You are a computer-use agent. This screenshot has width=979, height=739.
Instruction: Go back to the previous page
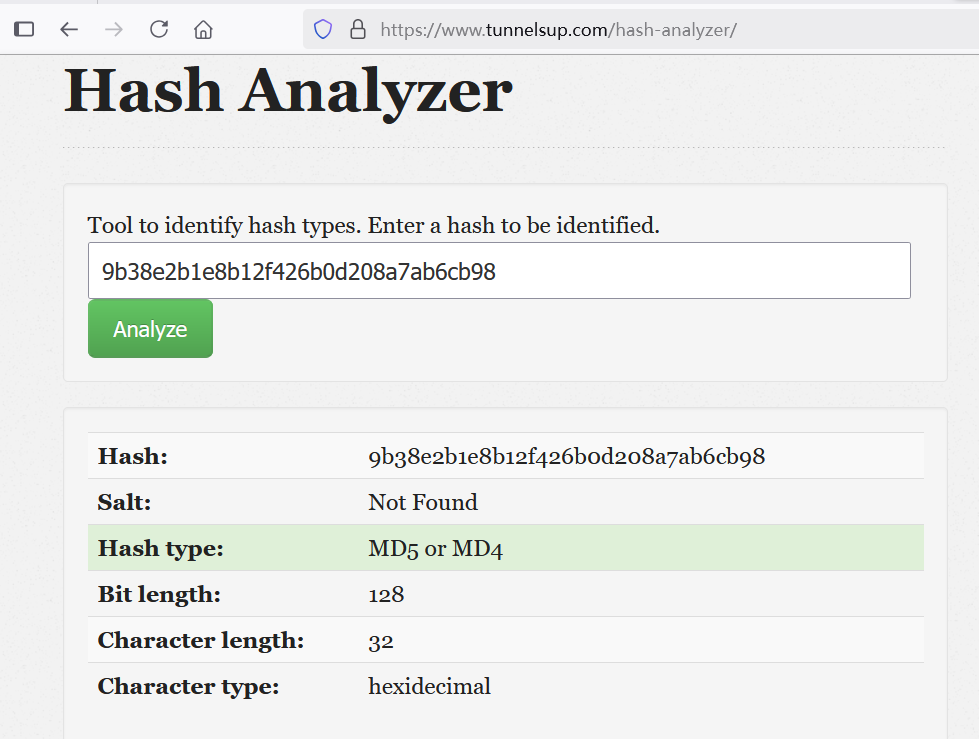pos(69,29)
